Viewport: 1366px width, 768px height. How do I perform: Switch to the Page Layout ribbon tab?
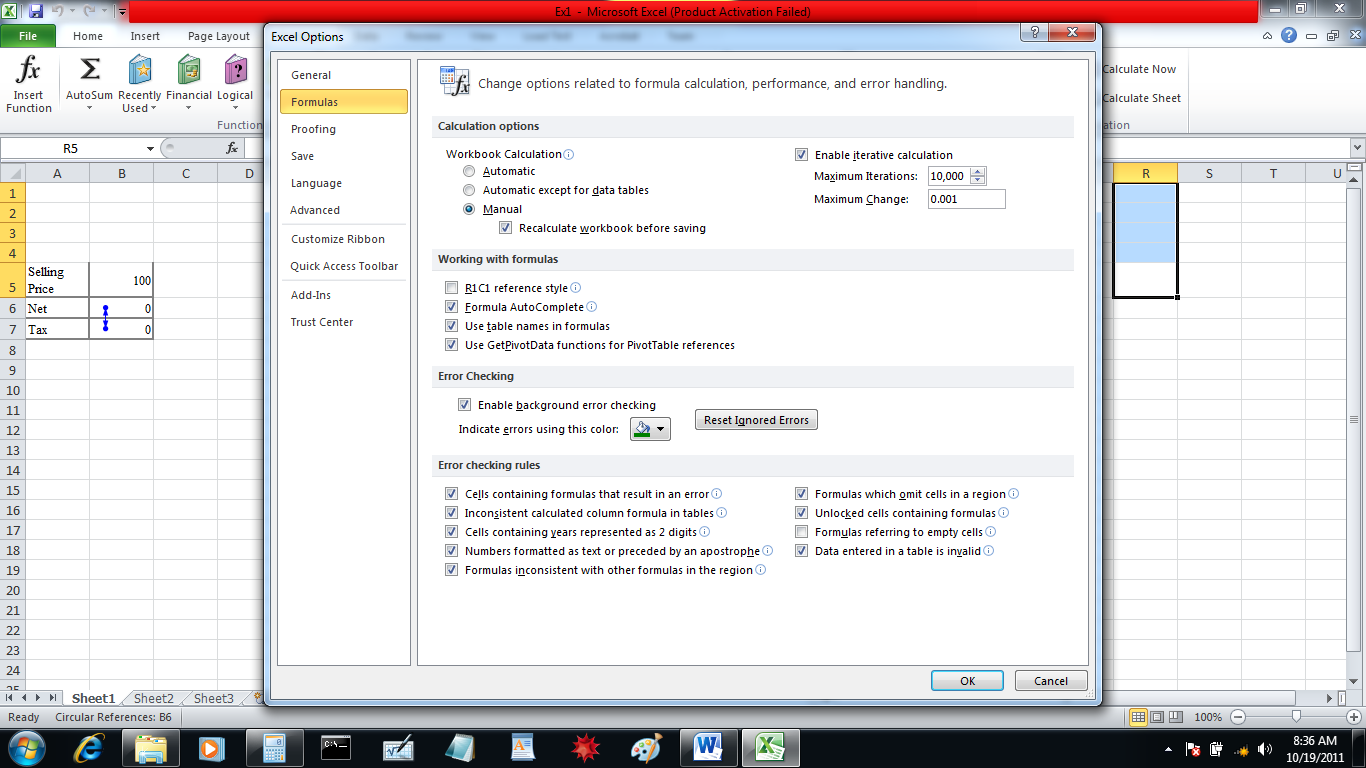coord(219,36)
